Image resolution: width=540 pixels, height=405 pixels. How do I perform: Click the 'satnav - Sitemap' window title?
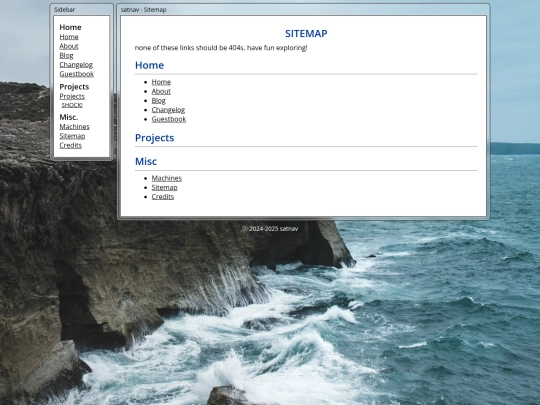pyautogui.click(x=144, y=10)
